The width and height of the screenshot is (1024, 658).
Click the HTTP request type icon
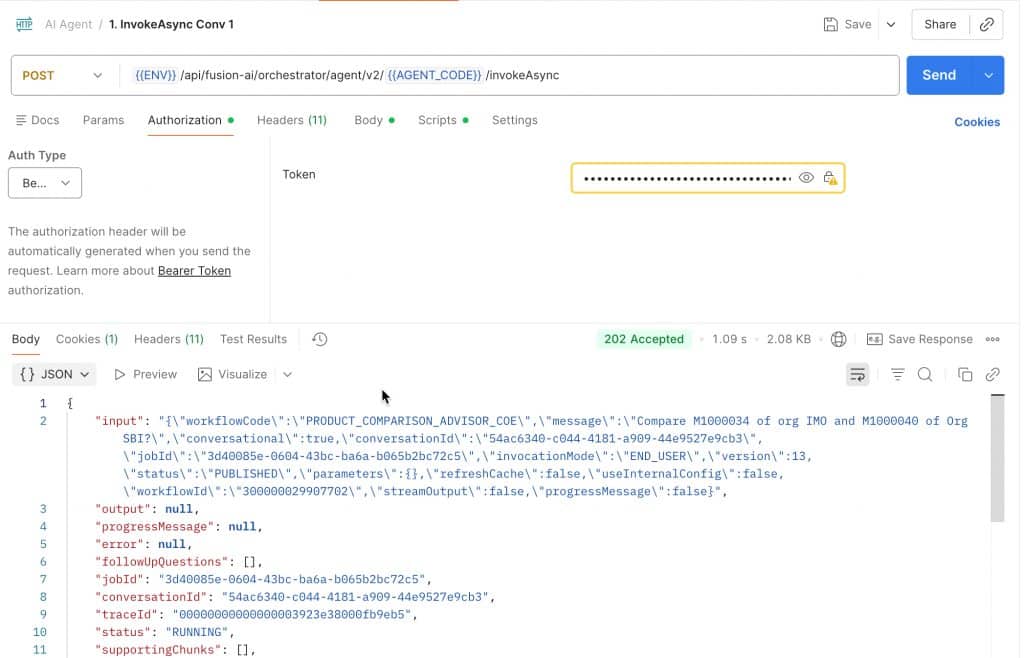[x=24, y=24]
